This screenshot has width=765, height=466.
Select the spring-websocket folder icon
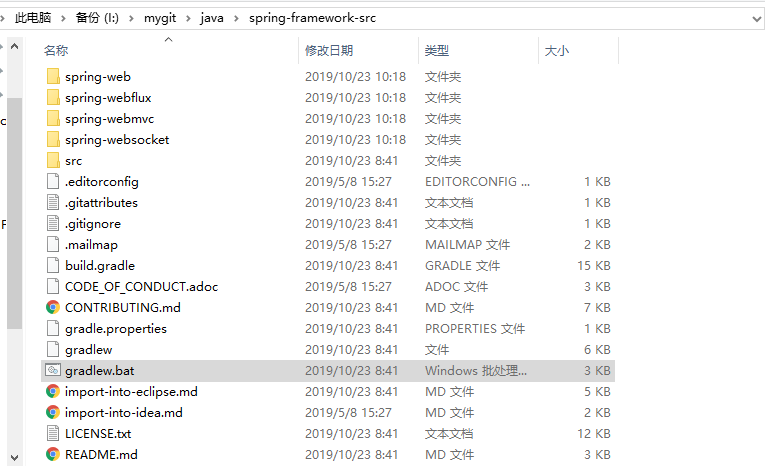pyautogui.click(x=53, y=140)
